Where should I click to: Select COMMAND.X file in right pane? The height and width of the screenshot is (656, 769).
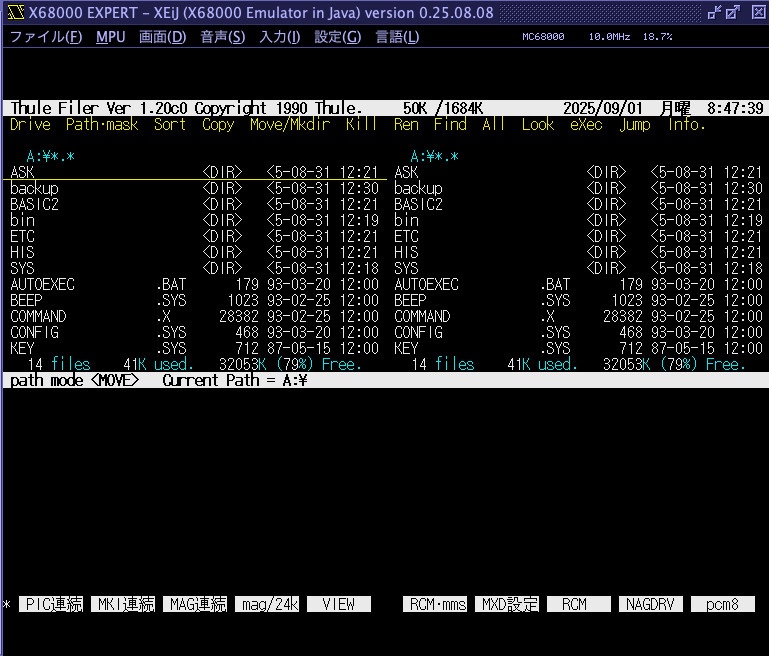(x=422, y=316)
